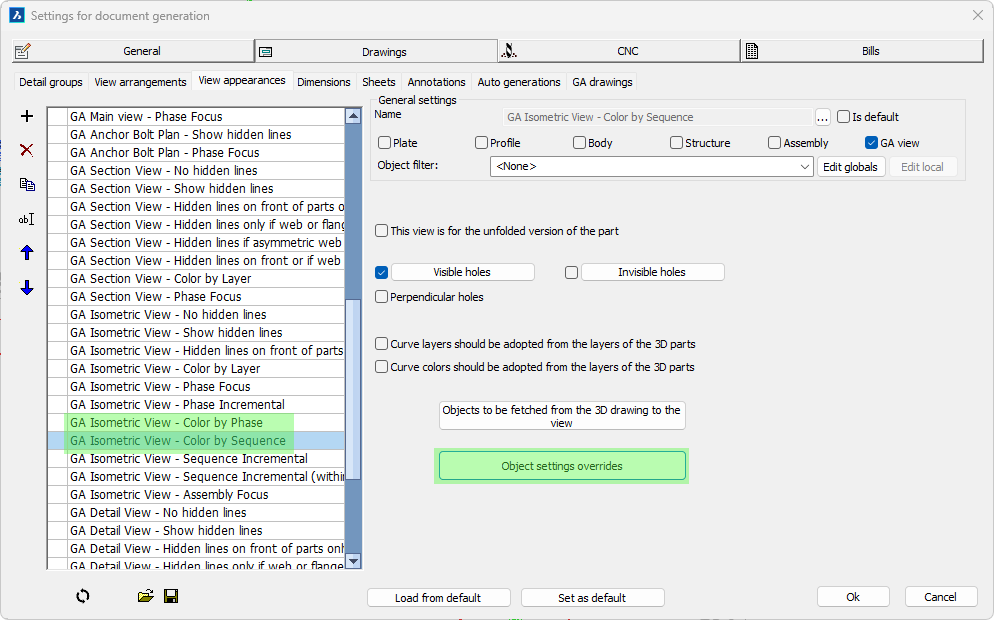Click the floppy disk save icon
This screenshot has height=620, width=994.
point(171,596)
